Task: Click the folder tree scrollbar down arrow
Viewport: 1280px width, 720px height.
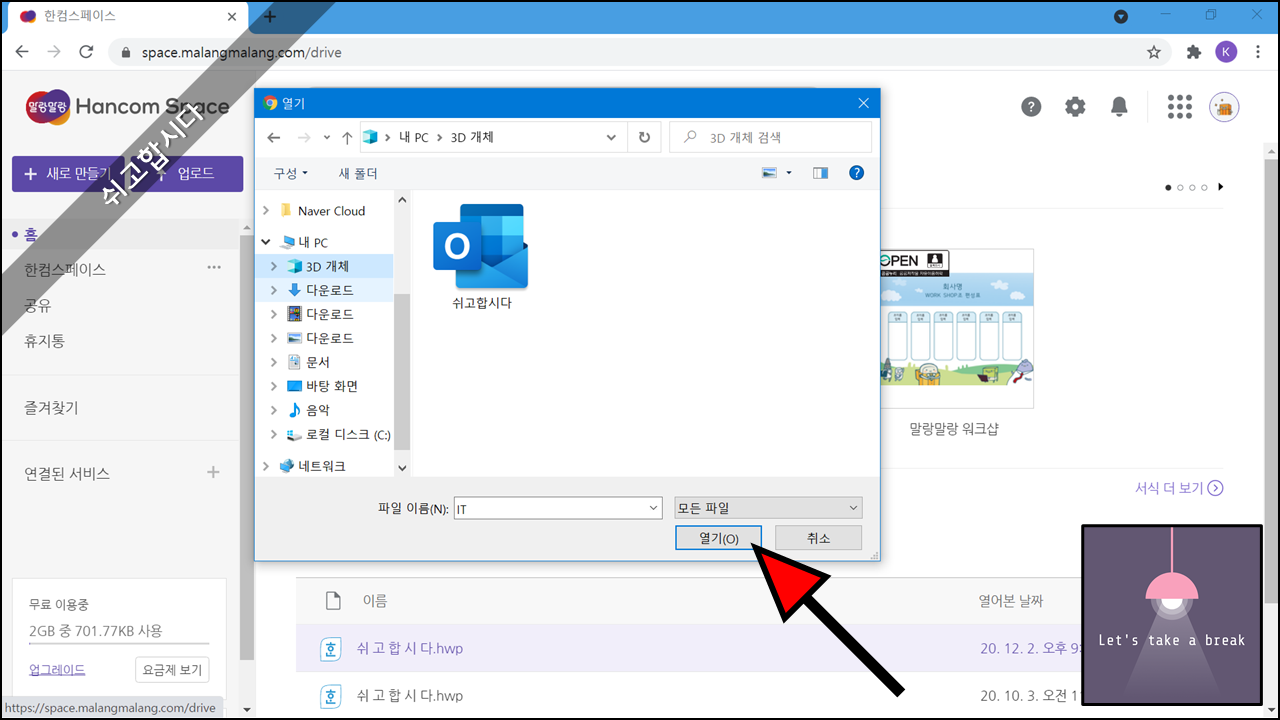Action: 402,467
